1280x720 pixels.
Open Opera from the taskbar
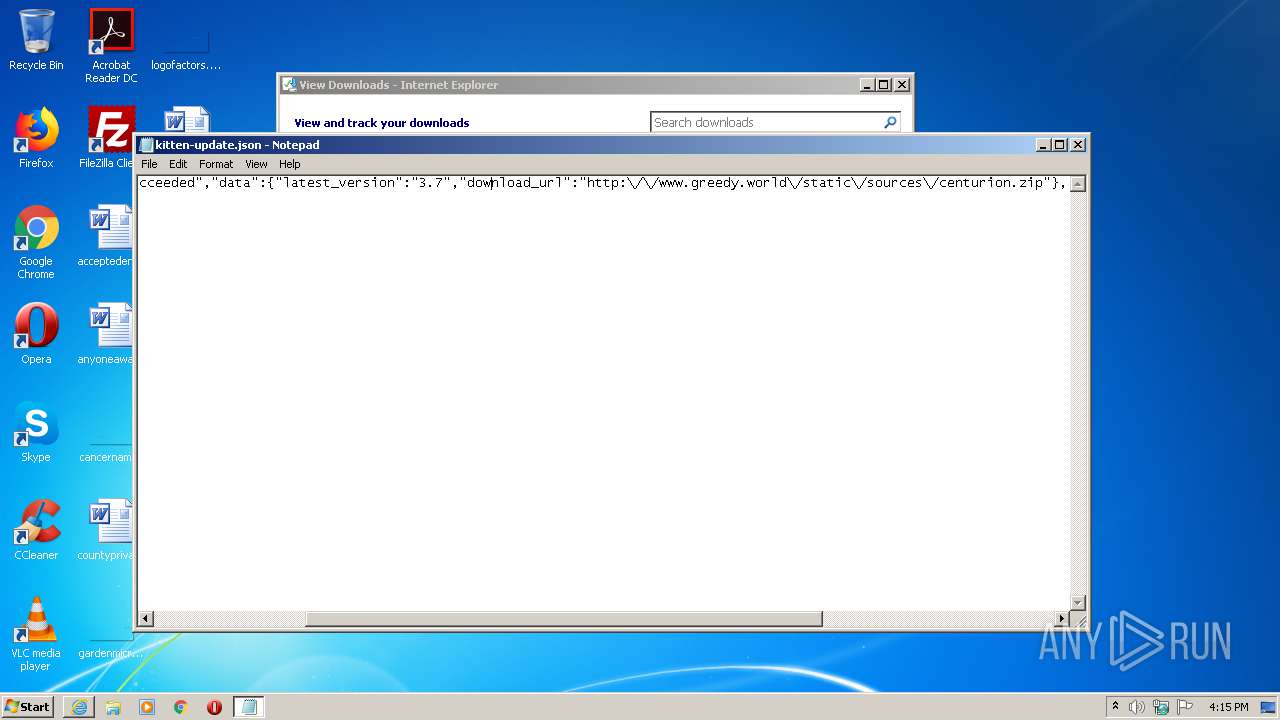(x=214, y=706)
